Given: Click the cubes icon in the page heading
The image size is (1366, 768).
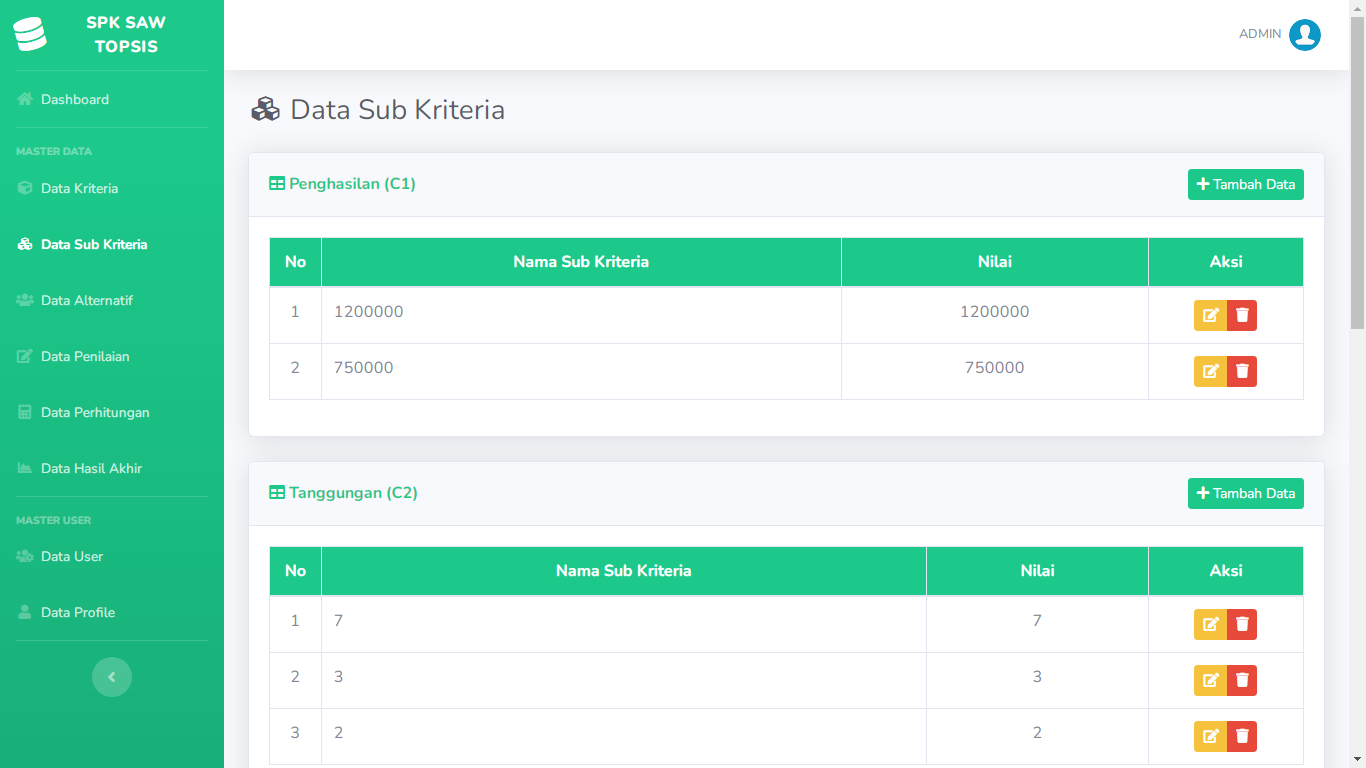Looking at the screenshot, I should [265, 109].
